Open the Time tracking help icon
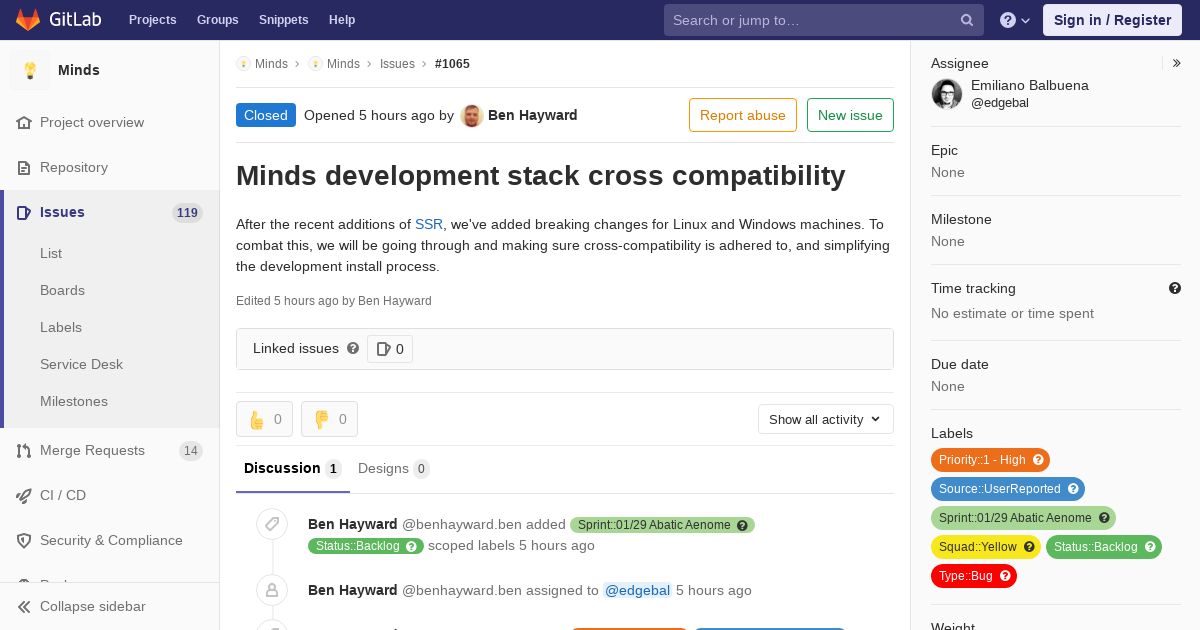1200x630 pixels. point(1175,288)
